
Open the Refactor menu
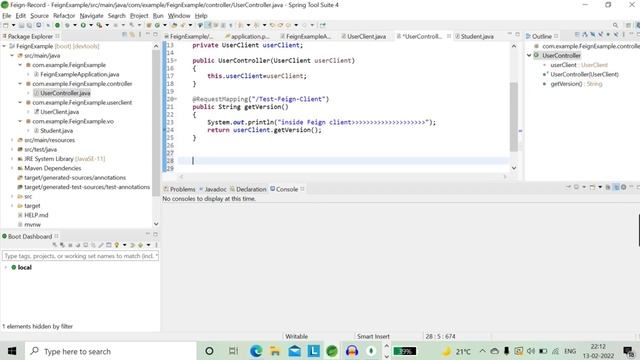[x=64, y=16]
